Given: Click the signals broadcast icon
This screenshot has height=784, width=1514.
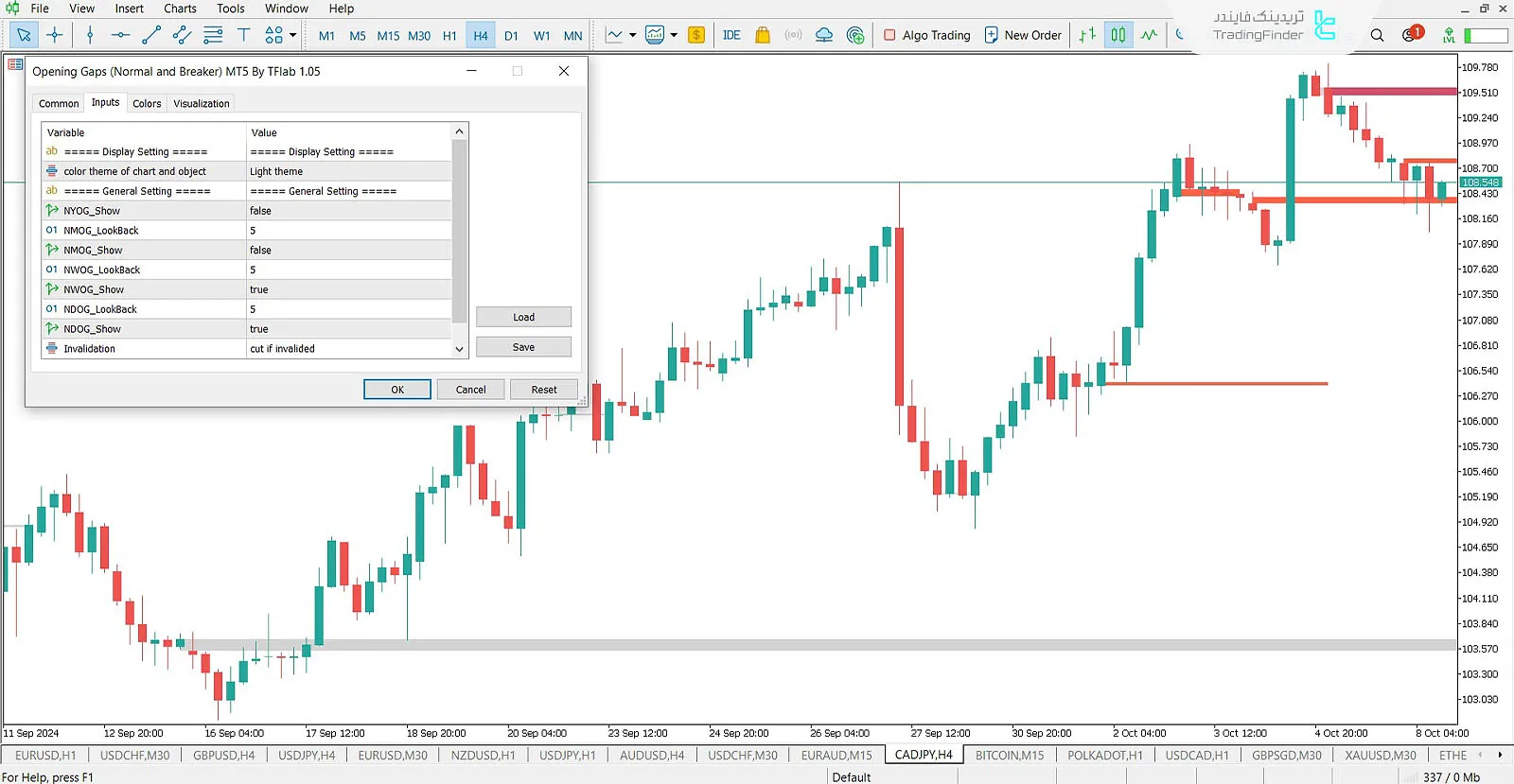Looking at the screenshot, I should coord(793,35).
